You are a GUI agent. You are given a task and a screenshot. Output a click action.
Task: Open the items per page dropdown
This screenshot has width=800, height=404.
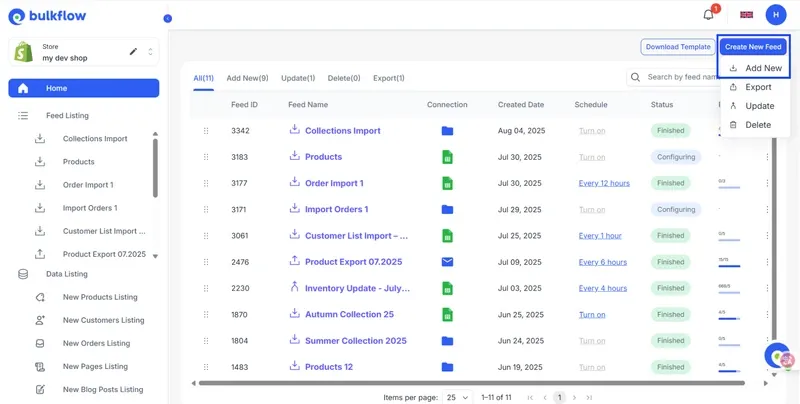coord(457,397)
